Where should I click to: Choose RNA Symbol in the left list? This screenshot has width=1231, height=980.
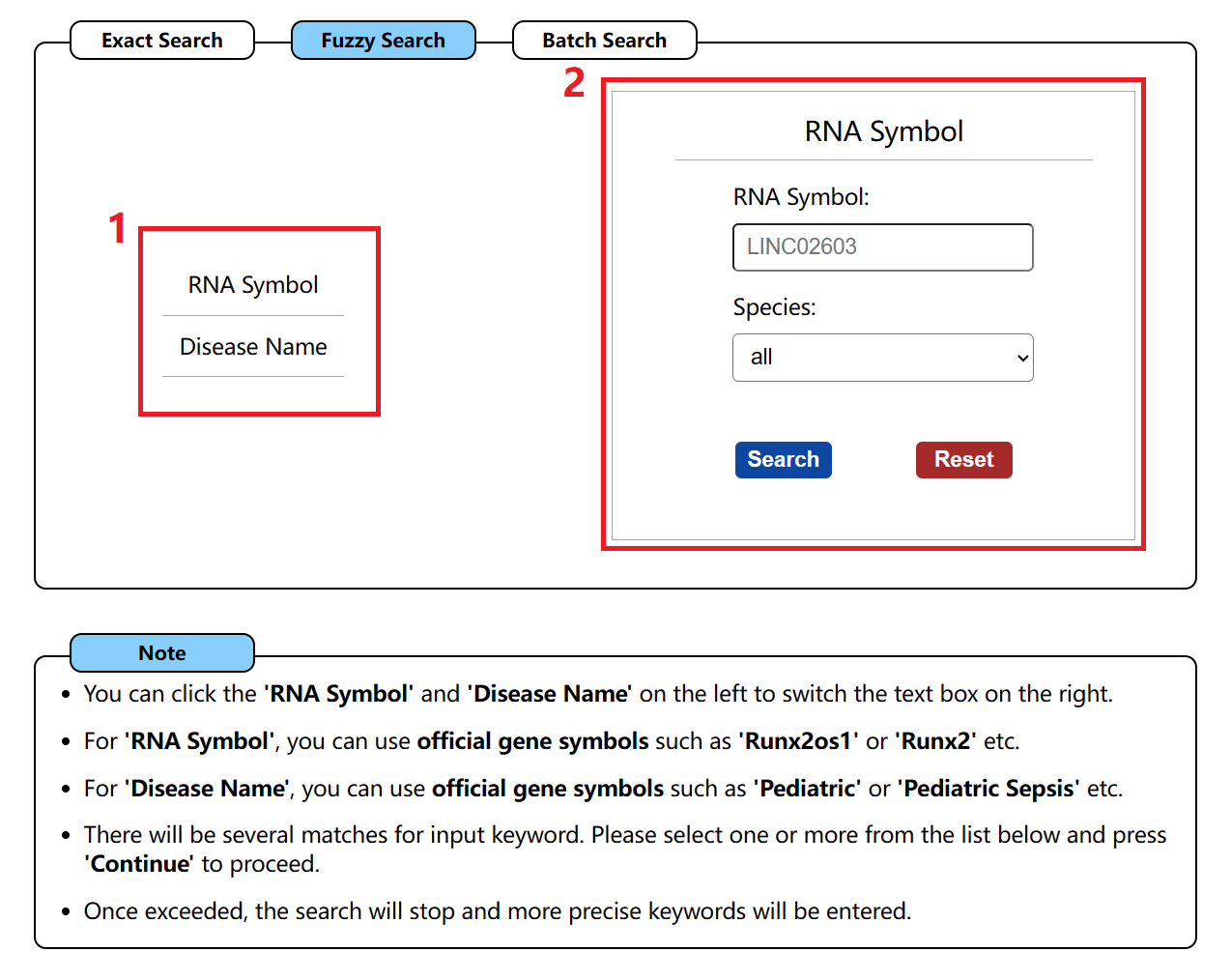click(x=253, y=285)
